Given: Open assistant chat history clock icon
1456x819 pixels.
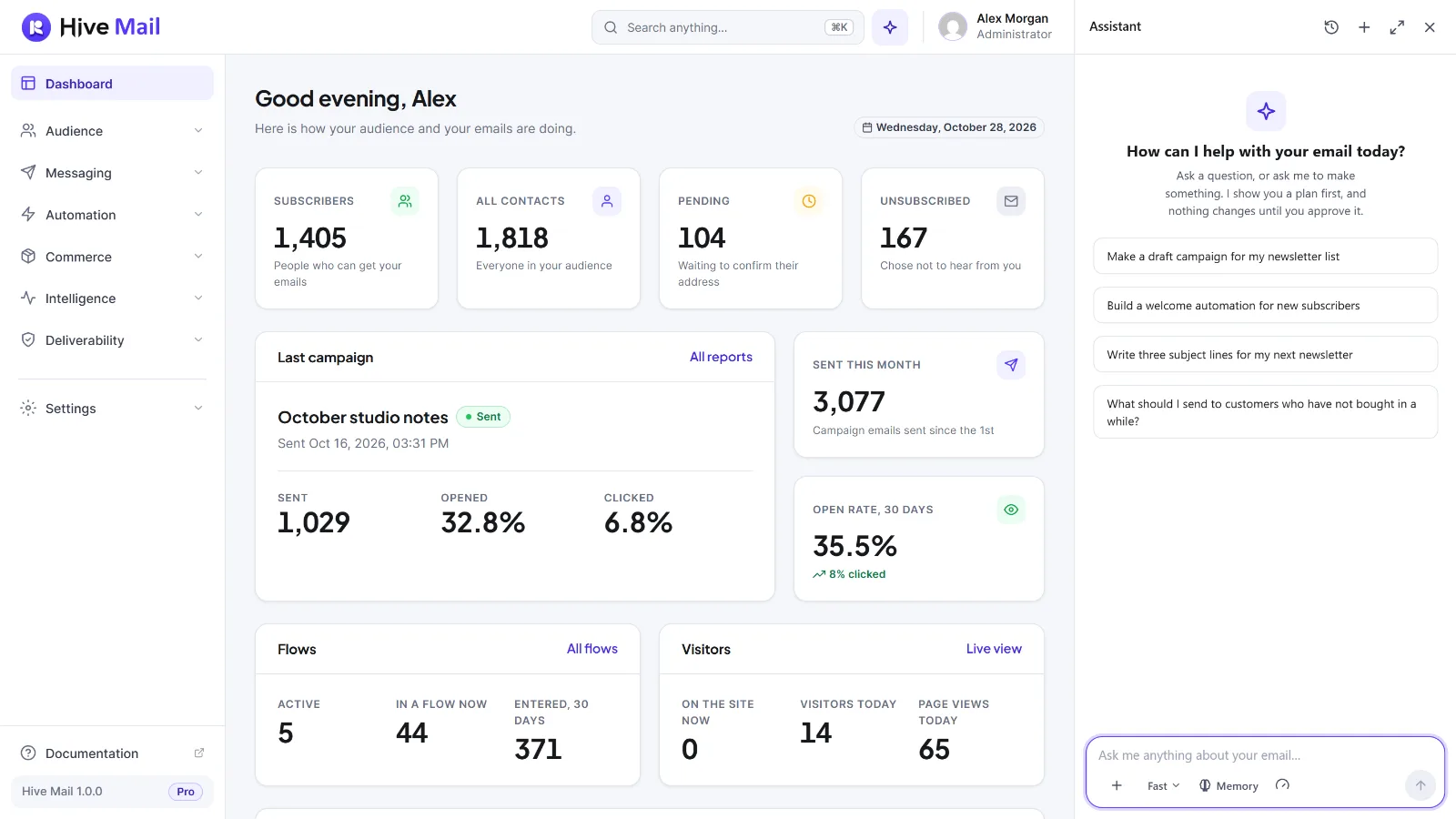Looking at the screenshot, I should pos(1331,27).
